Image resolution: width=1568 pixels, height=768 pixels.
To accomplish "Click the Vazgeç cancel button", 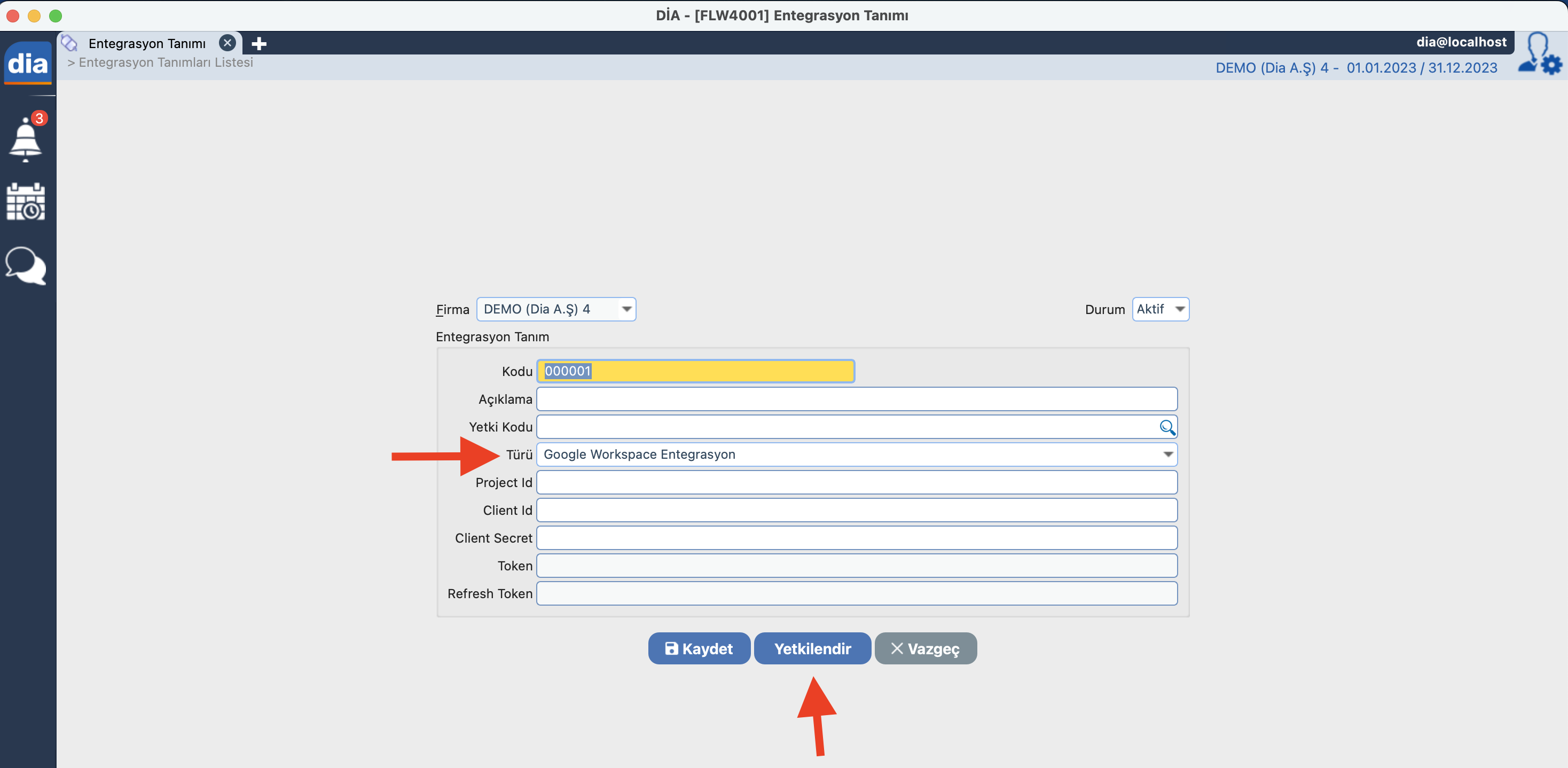I will (924, 649).
